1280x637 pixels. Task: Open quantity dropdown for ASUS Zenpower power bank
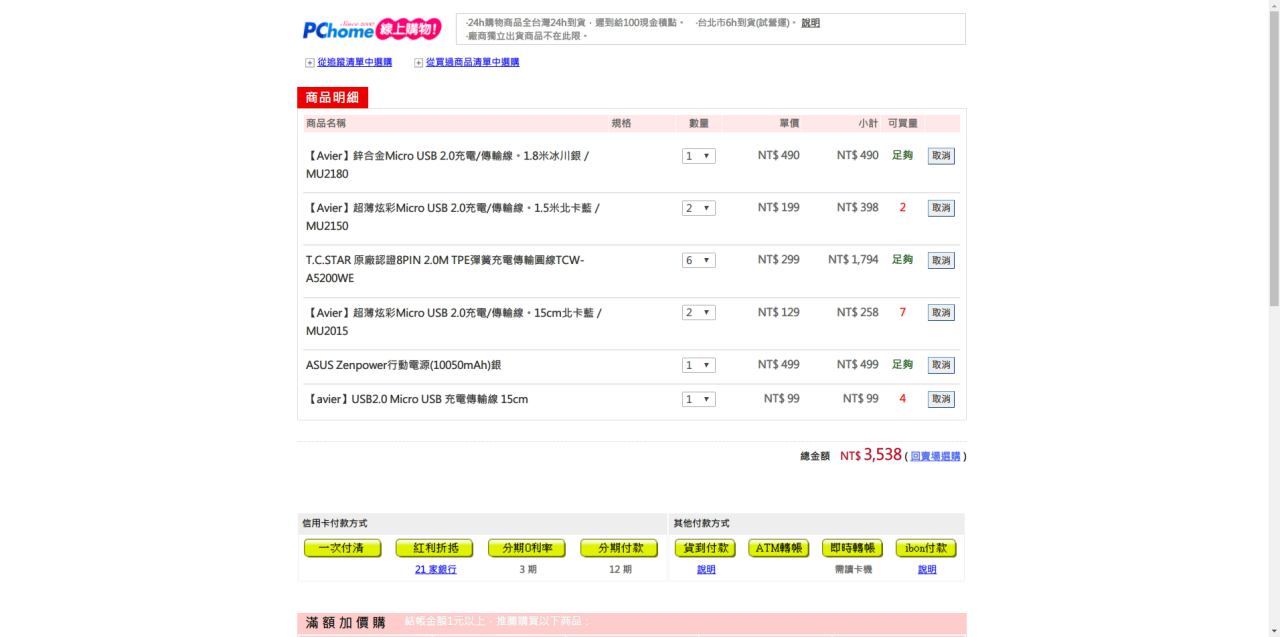click(699, 365)
